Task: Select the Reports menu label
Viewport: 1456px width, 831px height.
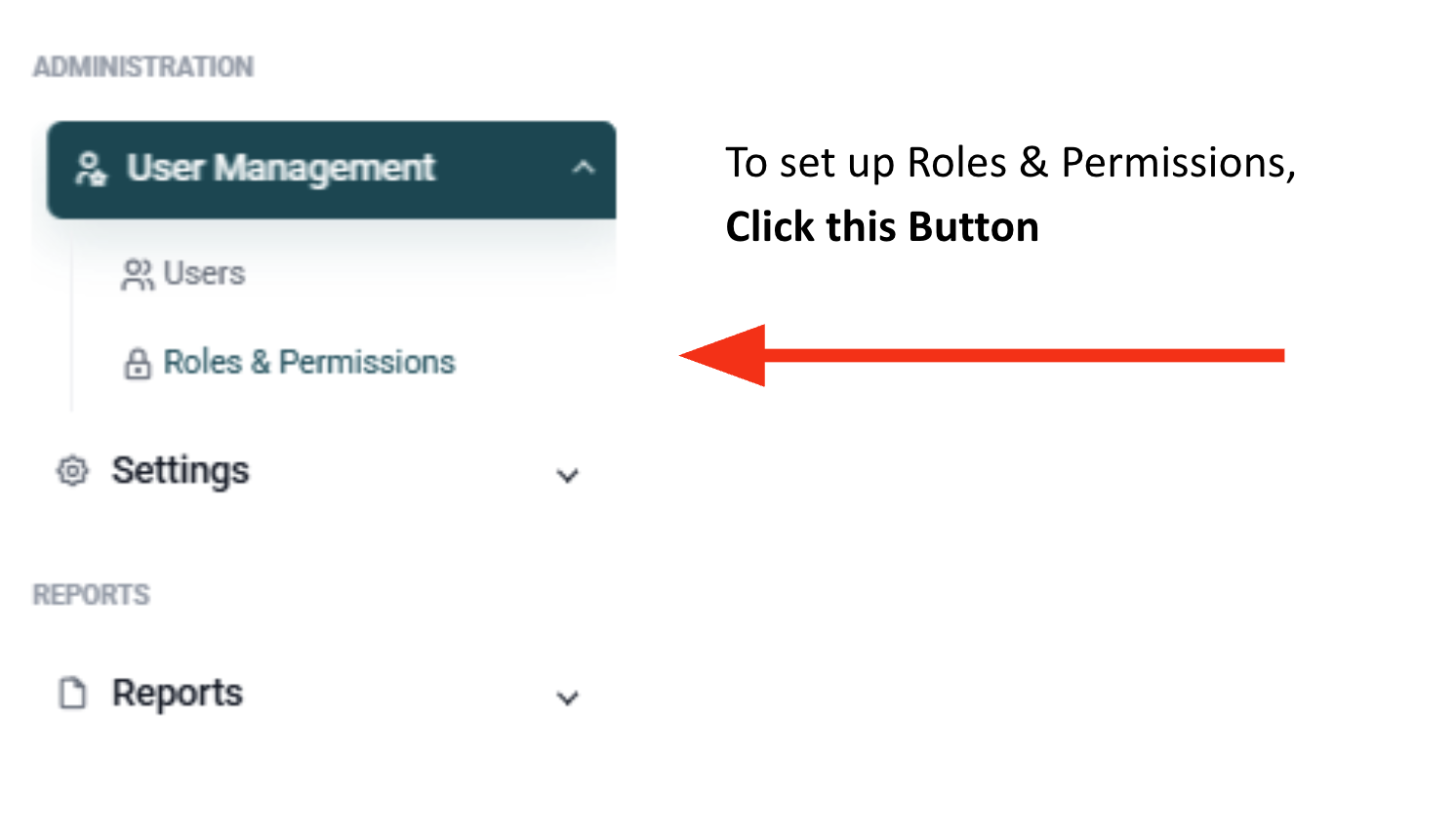Action: [x=178, y=693]
